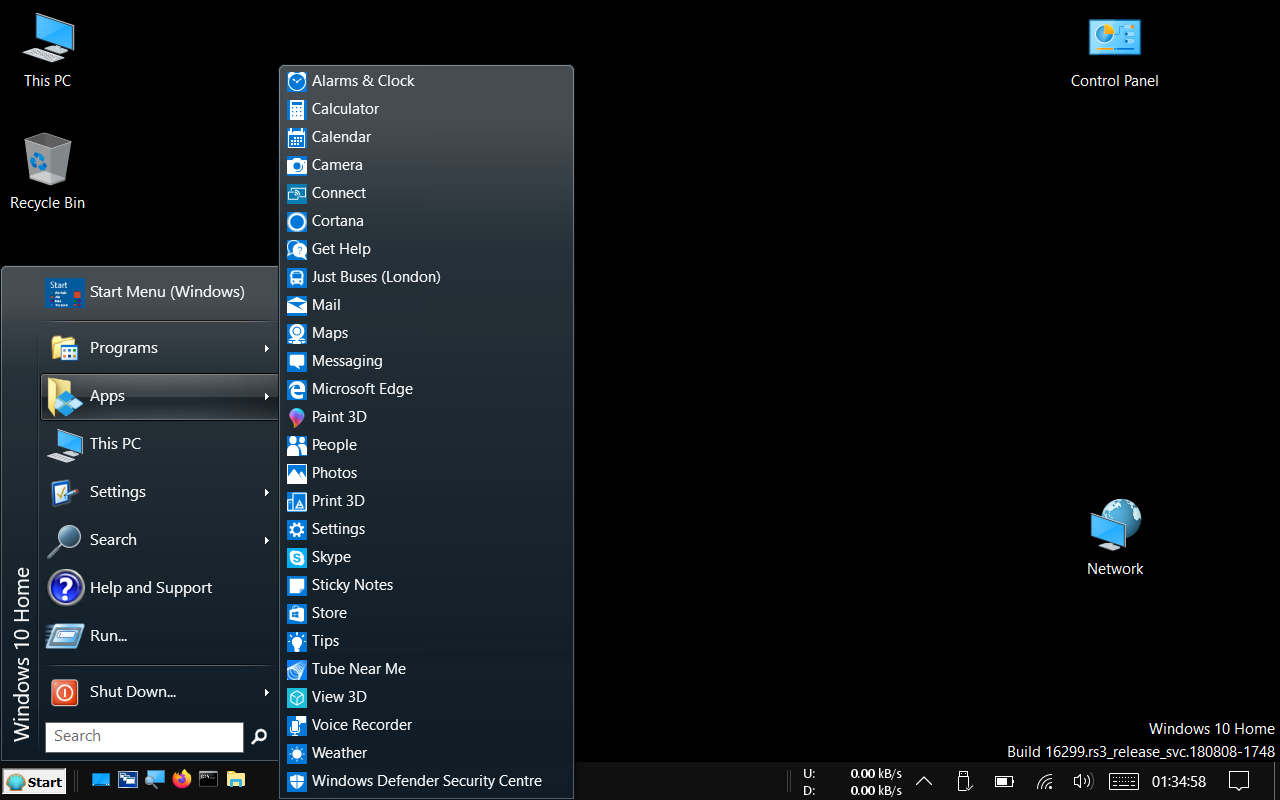Image resolution: width=1280 pixels, height=800 pixels.
Task: Open the Wi-Fi network tray icon
Action: click(1044, 781)
